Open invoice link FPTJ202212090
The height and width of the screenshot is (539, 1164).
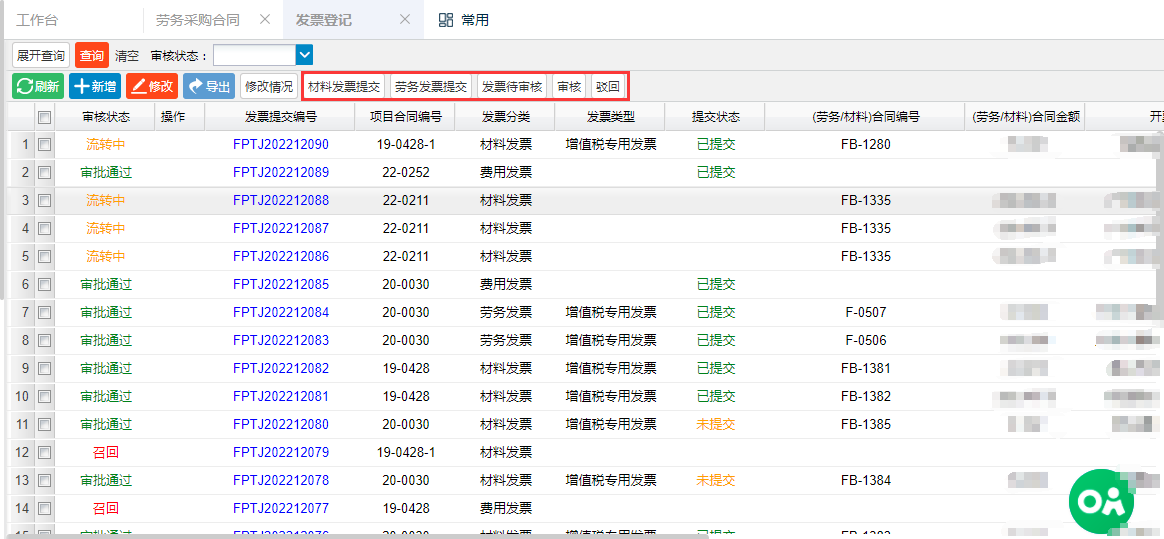[x=281, y=145]
